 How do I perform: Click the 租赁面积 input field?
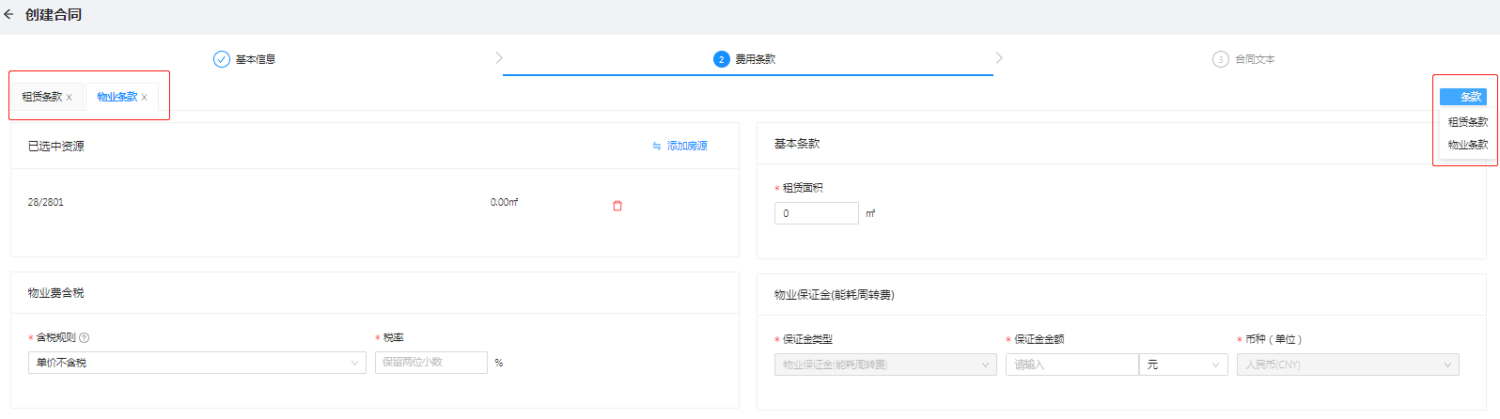point(816,214)
